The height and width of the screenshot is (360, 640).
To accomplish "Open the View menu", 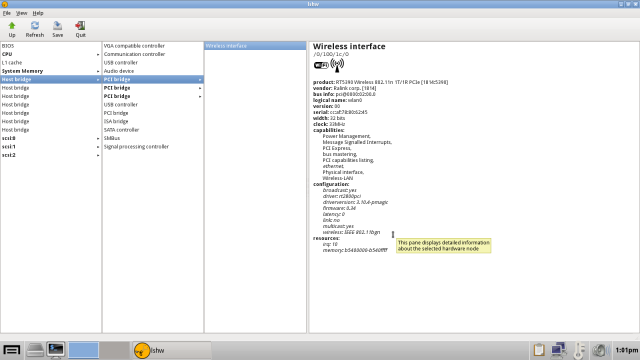I will coord(21,13).
